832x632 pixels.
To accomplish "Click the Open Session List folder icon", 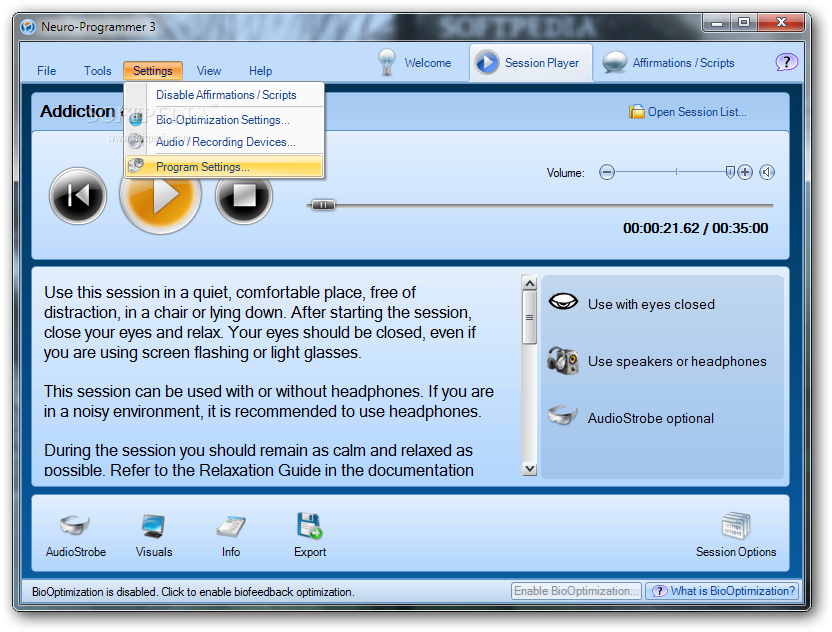I will coord(636,111).
